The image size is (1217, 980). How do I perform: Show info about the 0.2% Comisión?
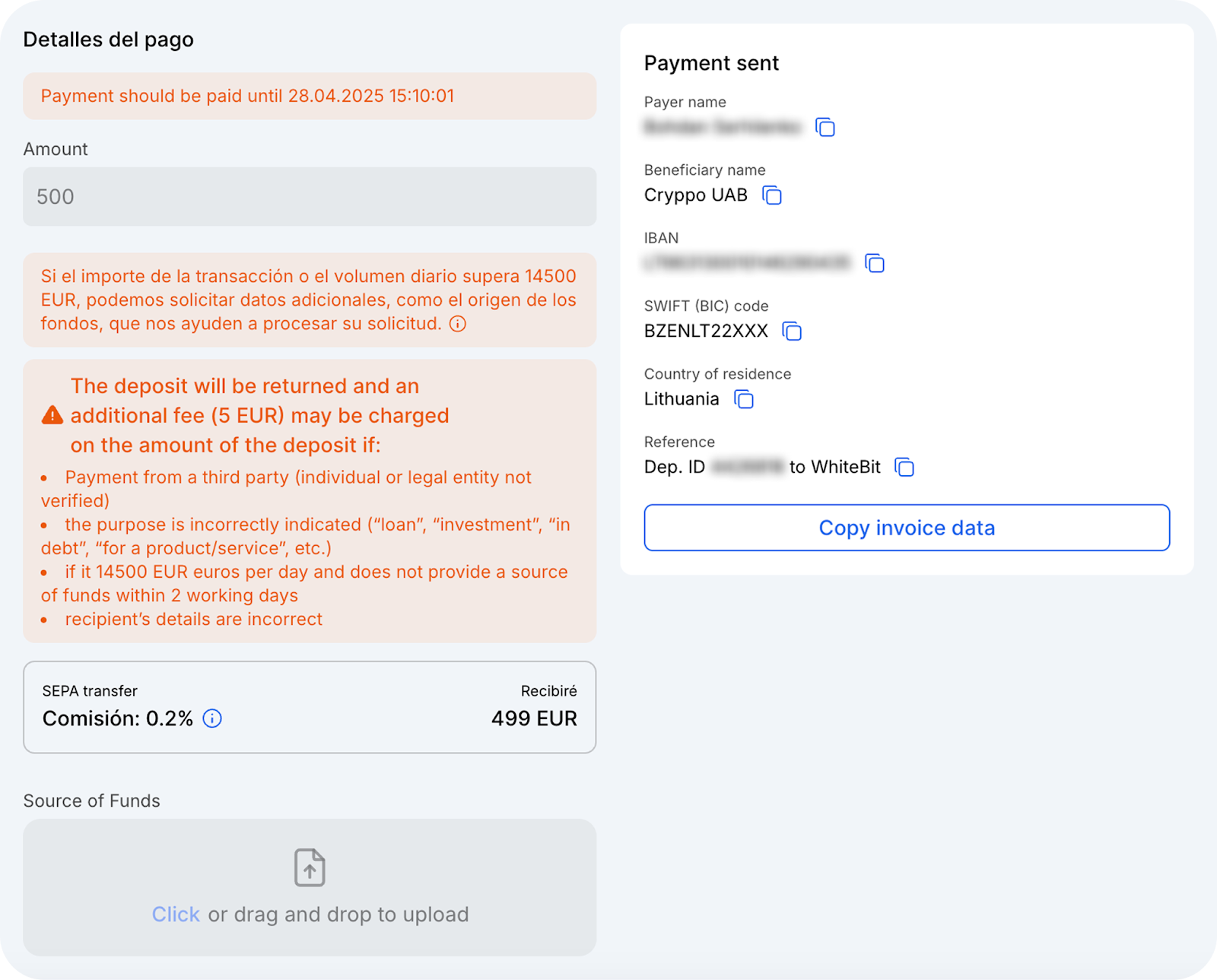[212, 718]
